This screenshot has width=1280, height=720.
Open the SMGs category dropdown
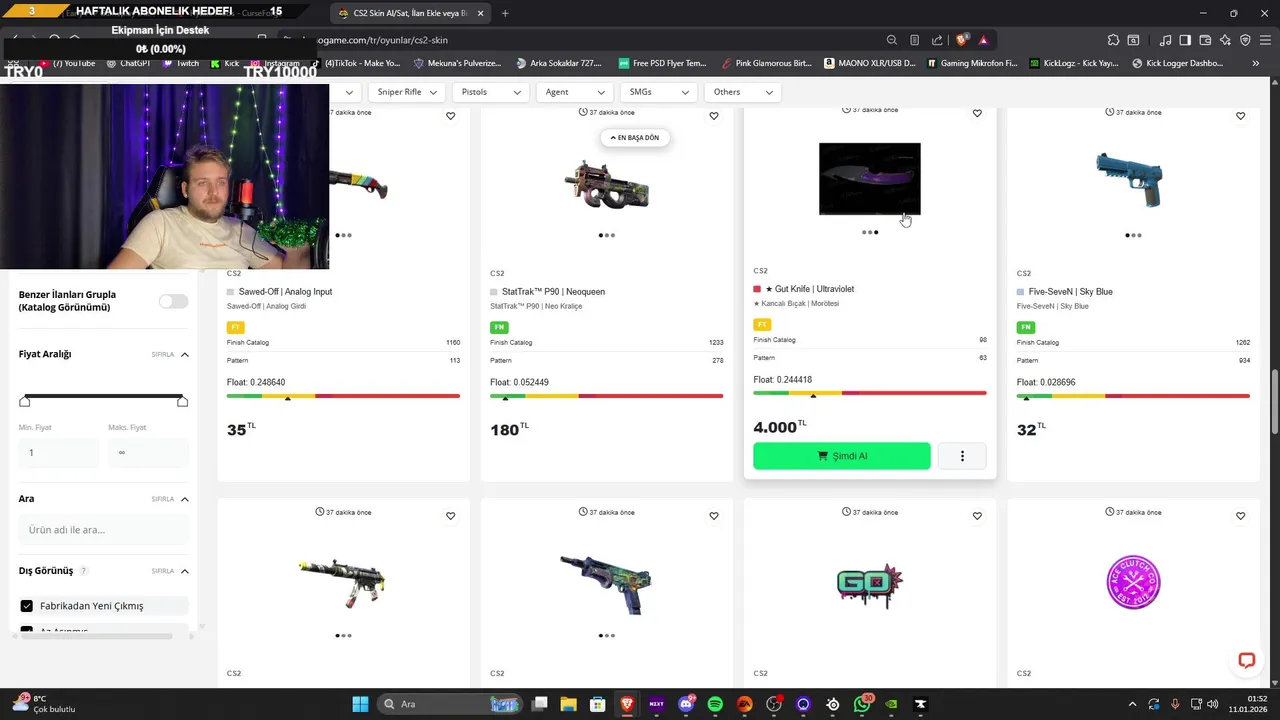pos(657,92)
